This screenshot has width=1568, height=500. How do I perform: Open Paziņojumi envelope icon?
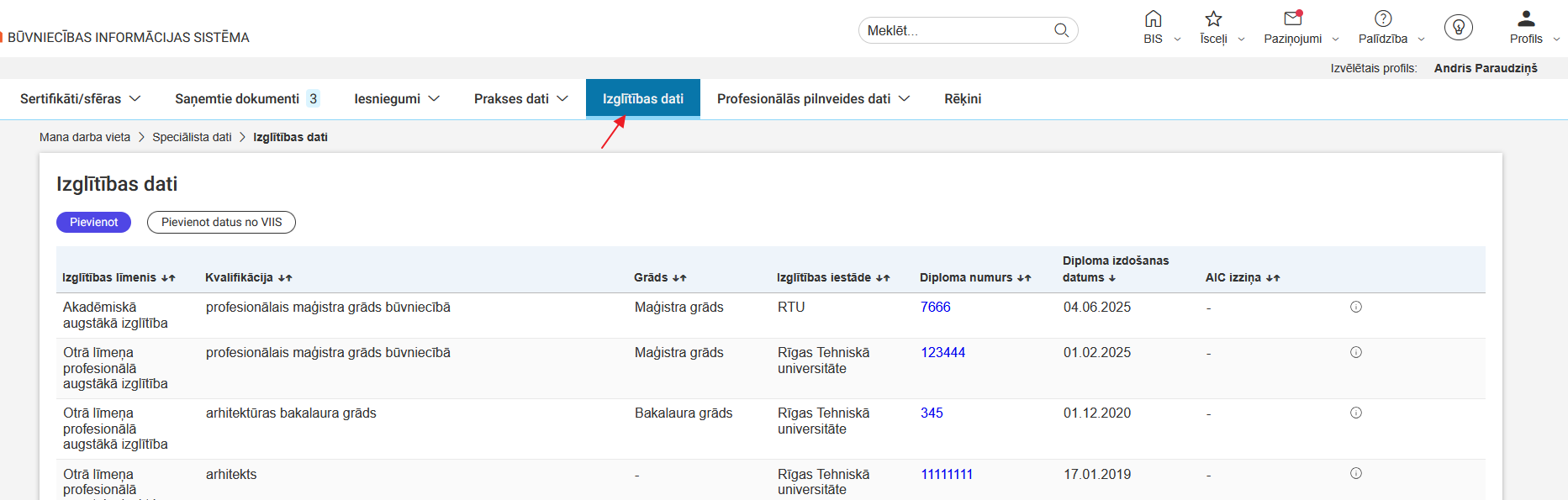coord(1293,18)
